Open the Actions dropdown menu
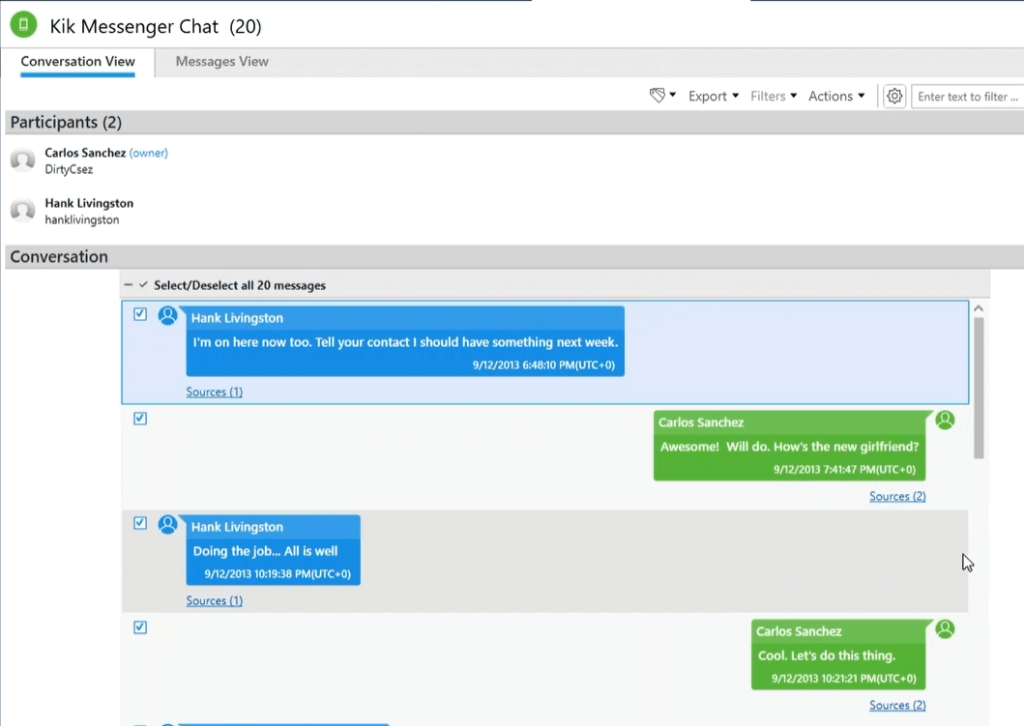Viewport: 1024px width, 726px height. (x=836, y=96)
